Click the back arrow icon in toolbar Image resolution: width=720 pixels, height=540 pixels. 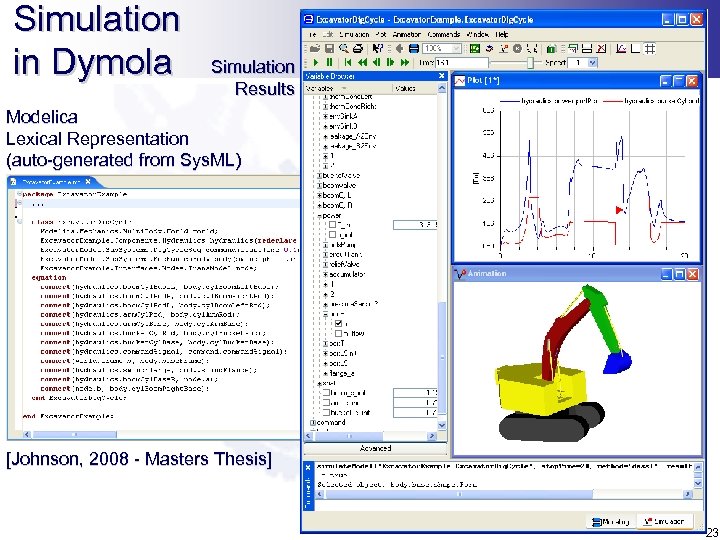click(399, 48)
